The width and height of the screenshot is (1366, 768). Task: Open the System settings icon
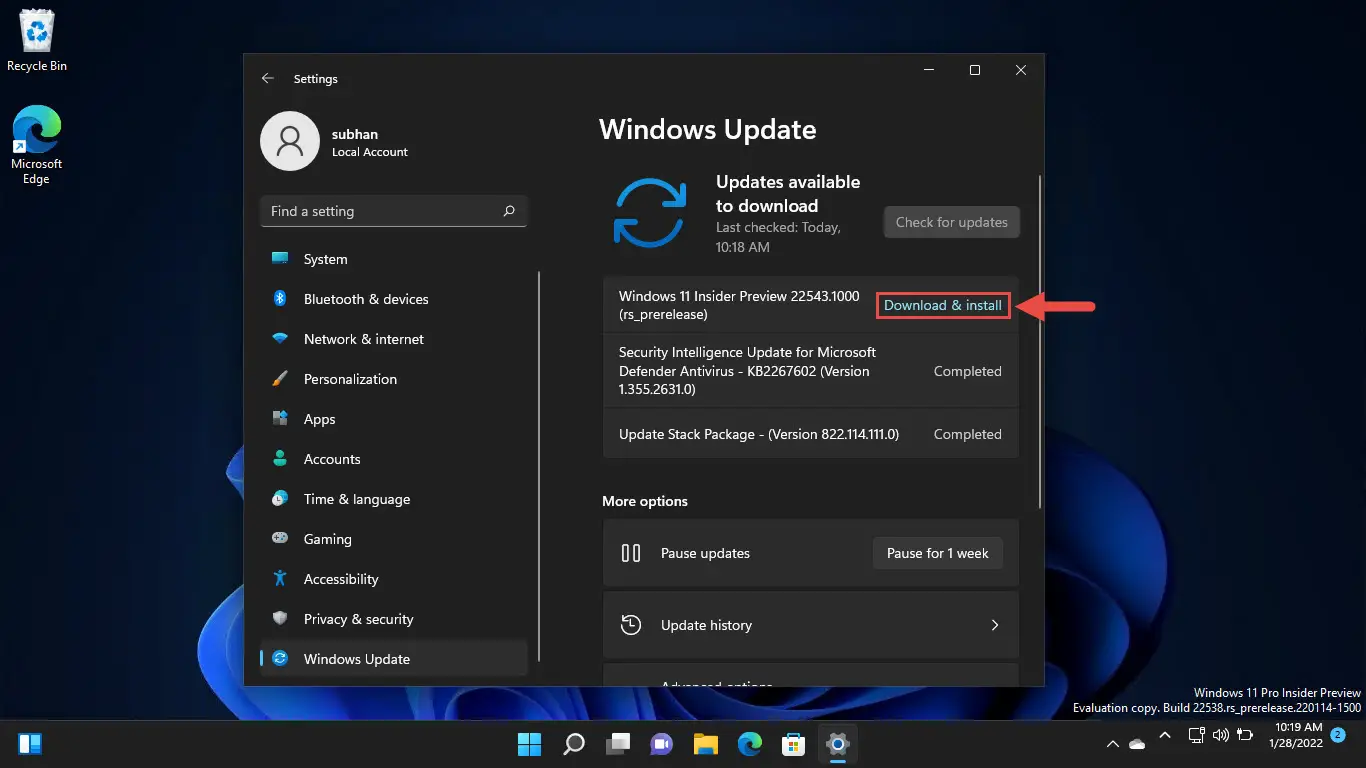280,259
